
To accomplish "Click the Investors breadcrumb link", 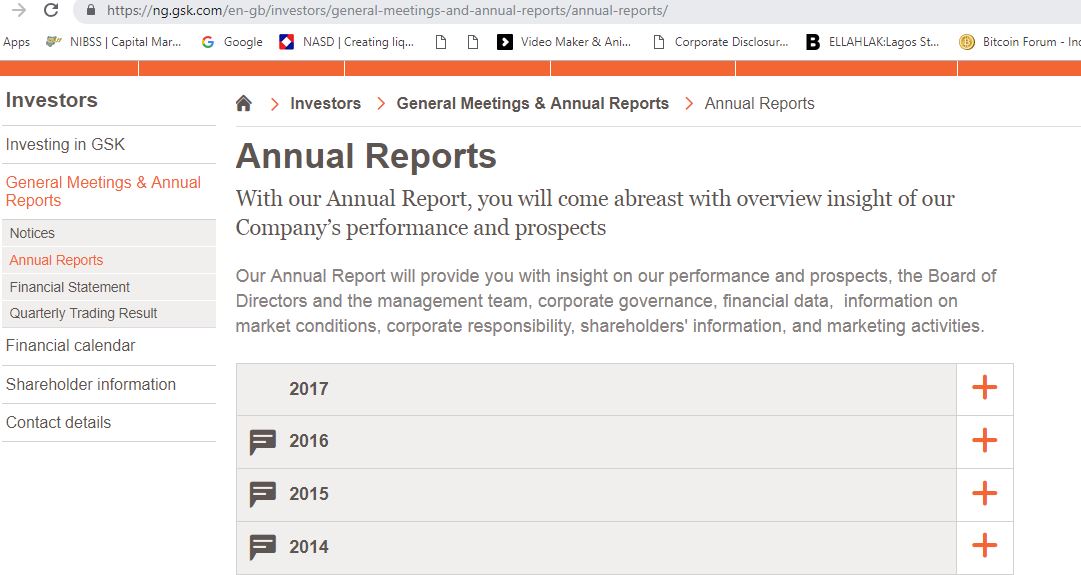I will (325, 104).
